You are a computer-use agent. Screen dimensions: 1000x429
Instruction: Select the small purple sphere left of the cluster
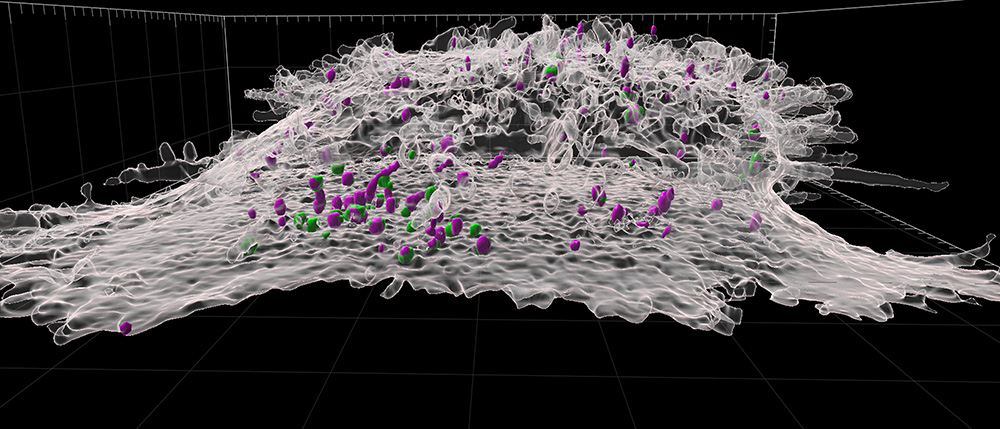click(252, 213)
